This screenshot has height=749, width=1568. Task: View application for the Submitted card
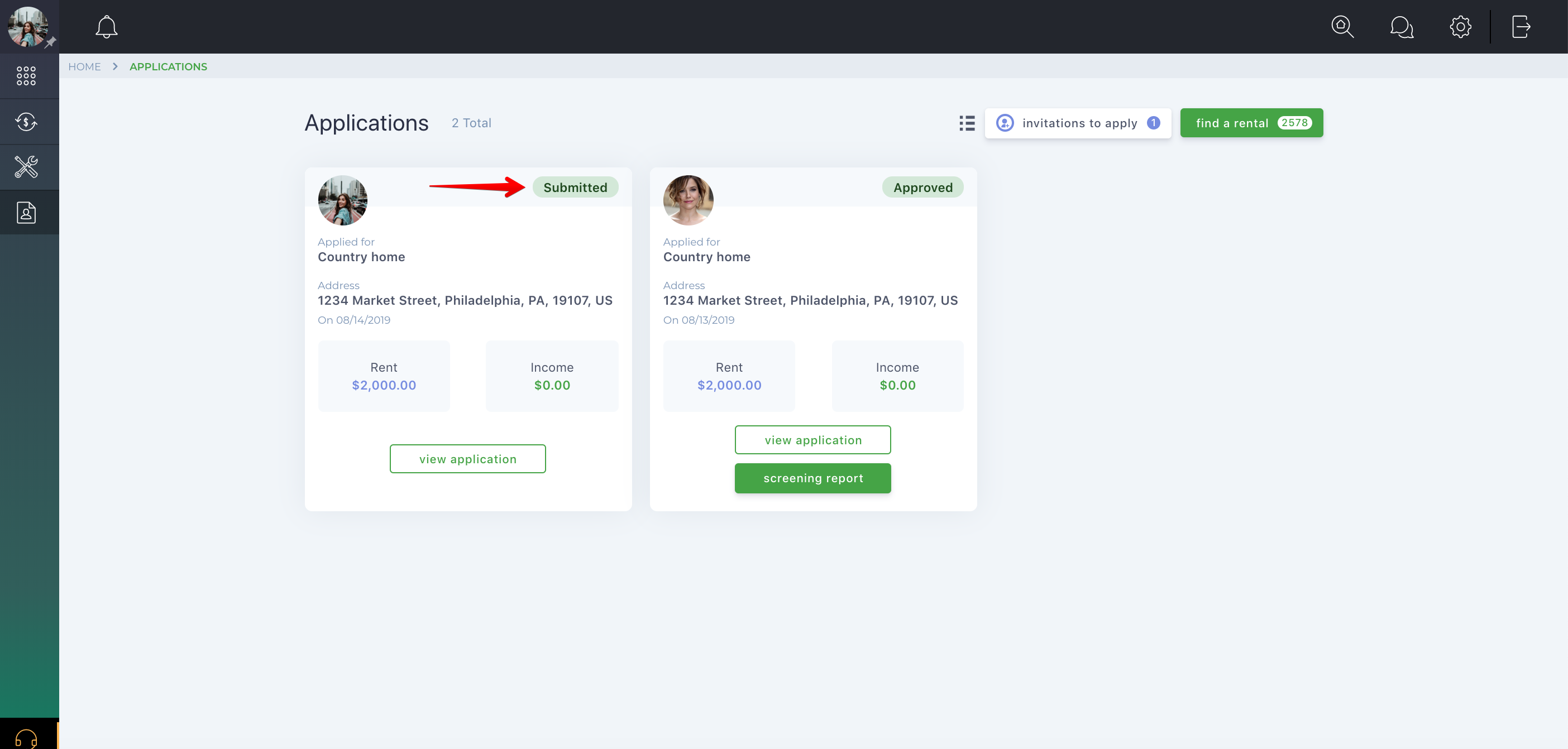(467, 459)
